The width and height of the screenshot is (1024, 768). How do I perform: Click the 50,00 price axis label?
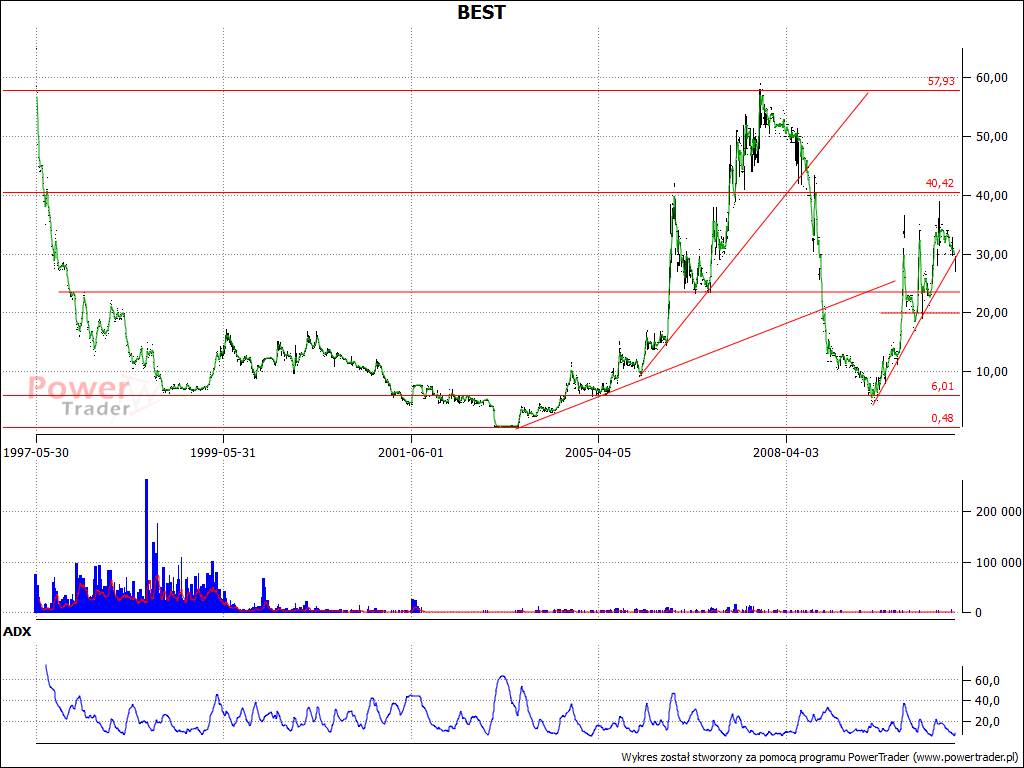pyautogui.click(x=991, y=136)
